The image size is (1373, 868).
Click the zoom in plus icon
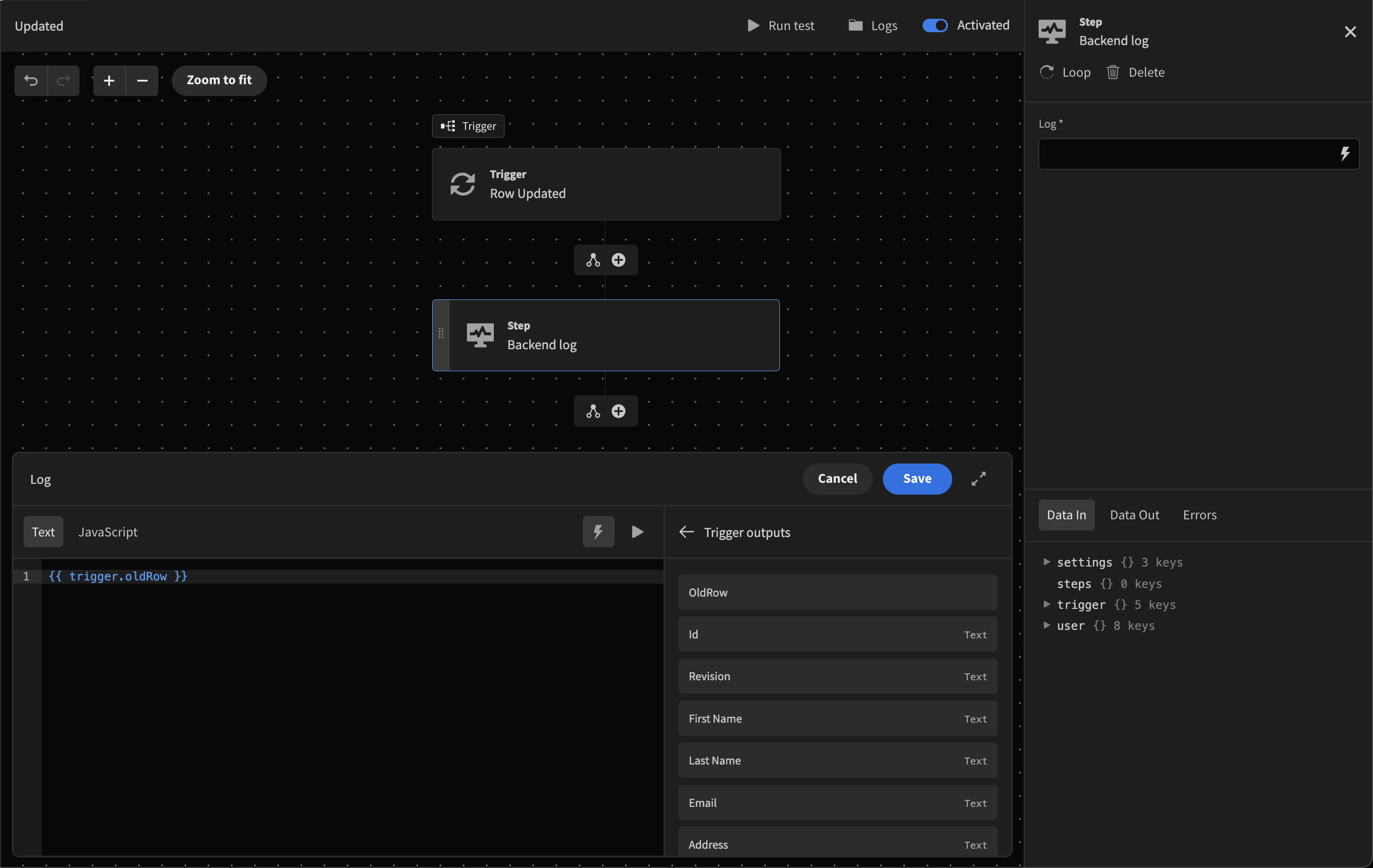(x=109, y=80)
